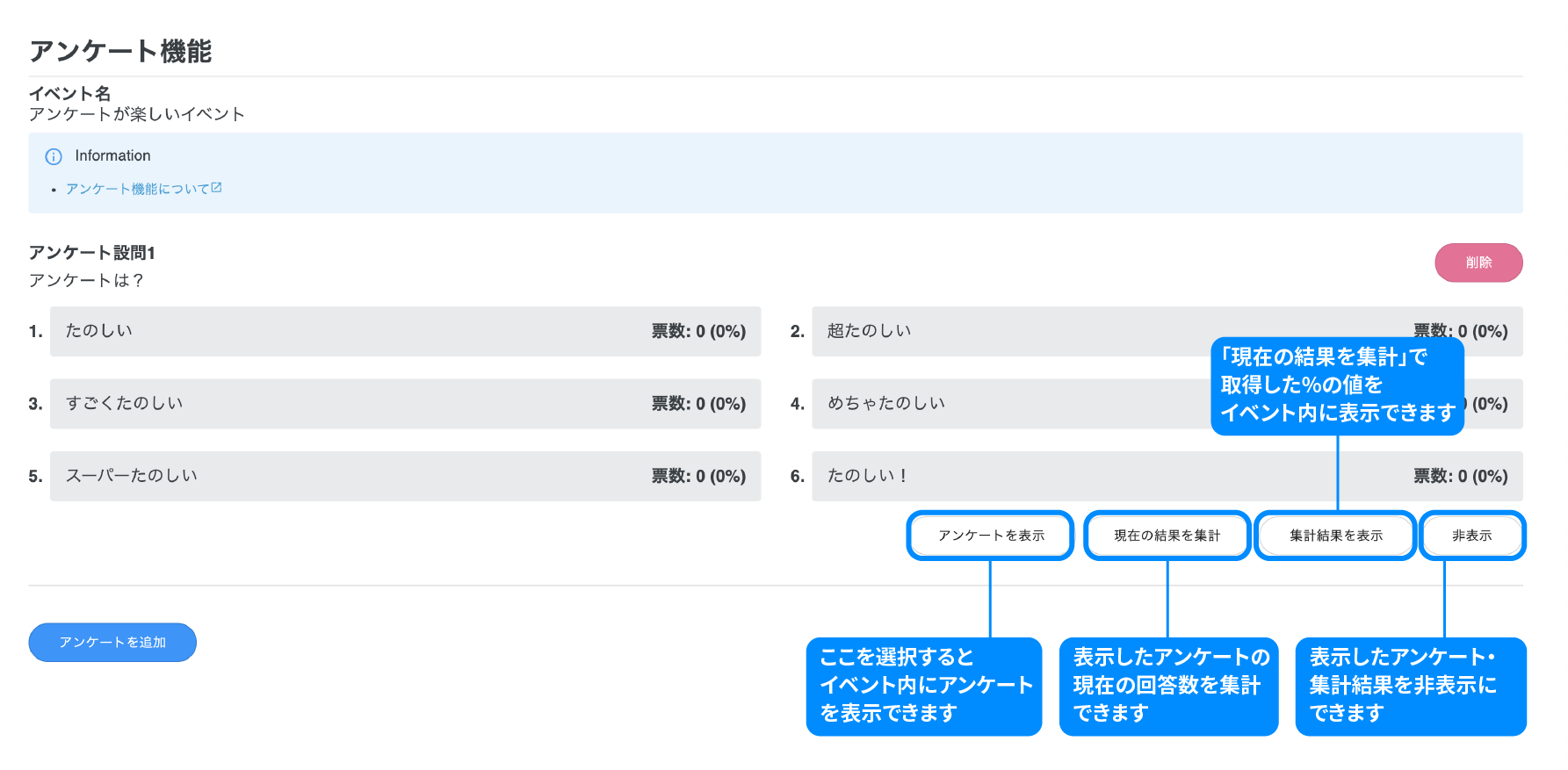Click the callout about hiding survey results

click(x=1410, y=686)
